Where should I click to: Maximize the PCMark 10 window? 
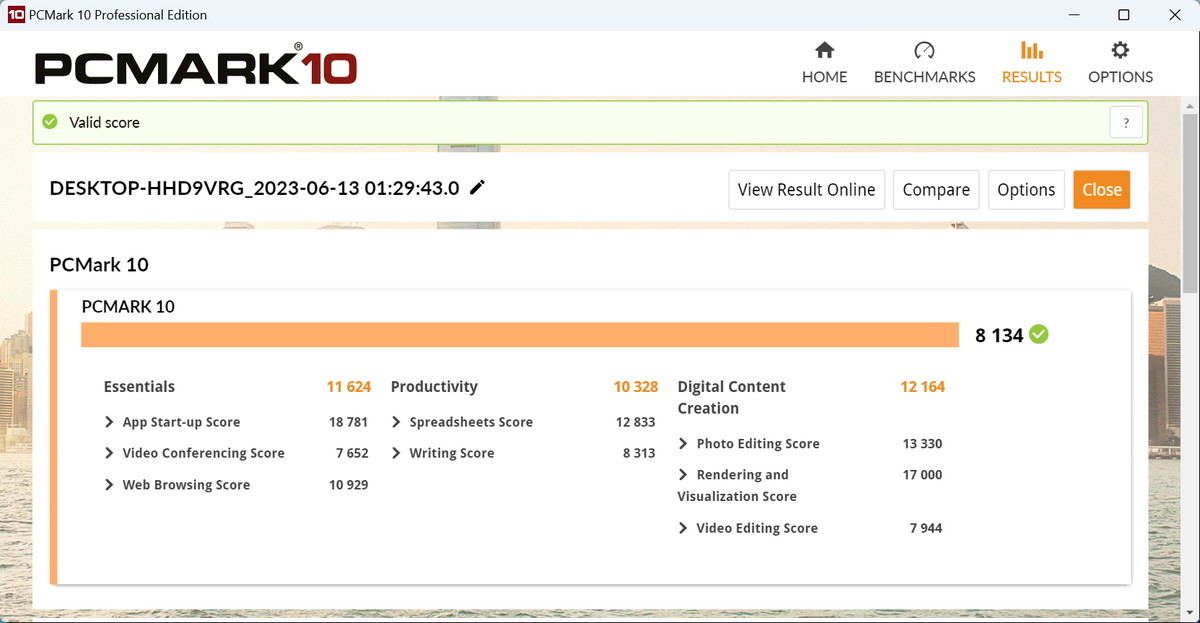(1123, 15)
